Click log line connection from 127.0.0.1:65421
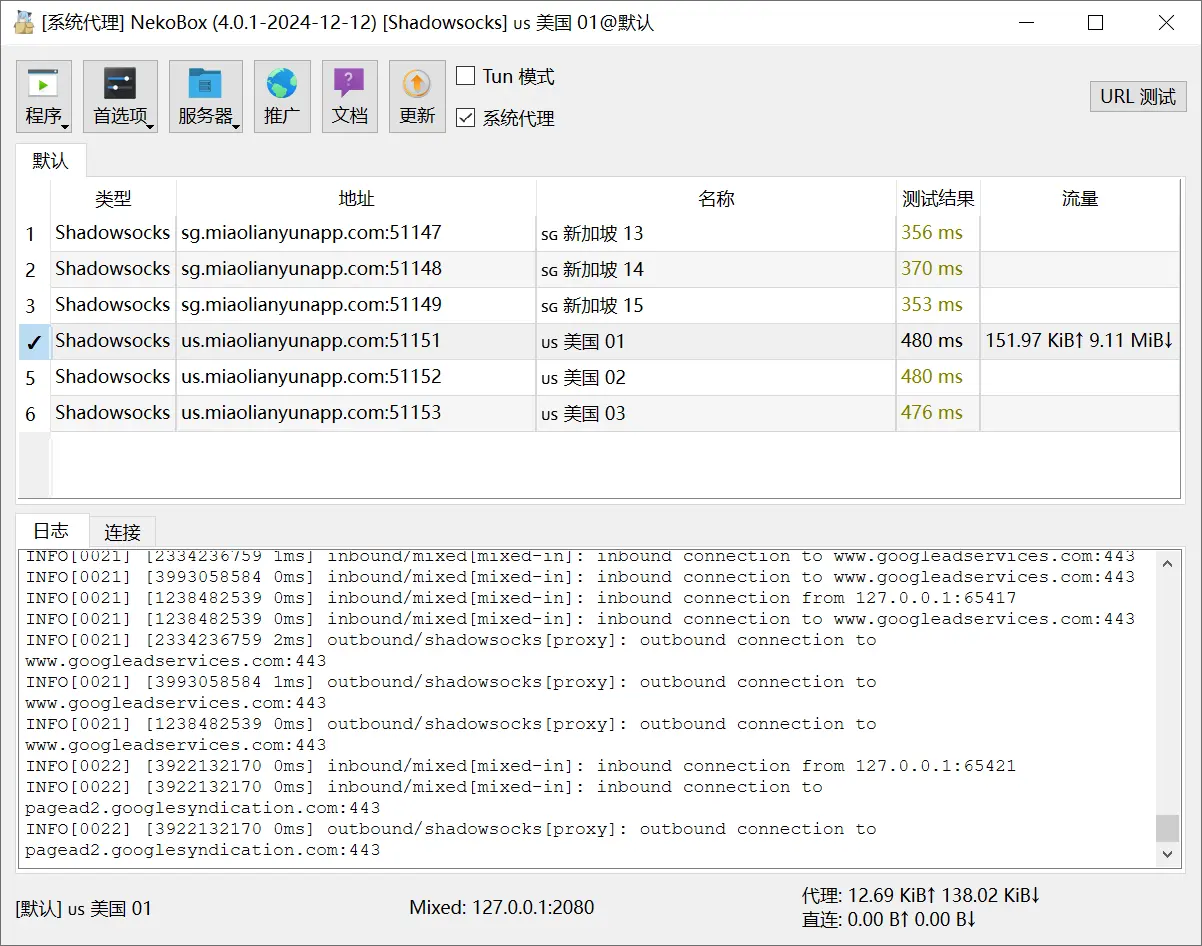The height and width of the screenshot is (946, 1202). (x=521, y=766)
